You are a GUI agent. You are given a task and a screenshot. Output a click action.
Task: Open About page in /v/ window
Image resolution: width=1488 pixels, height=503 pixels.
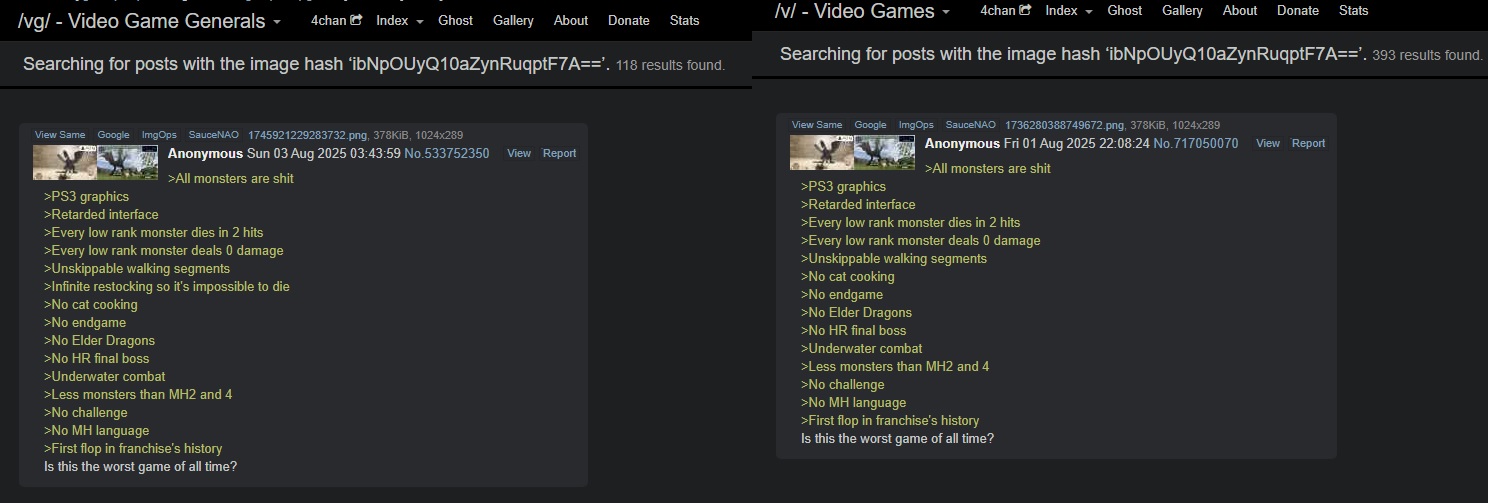pos(1240,10)
